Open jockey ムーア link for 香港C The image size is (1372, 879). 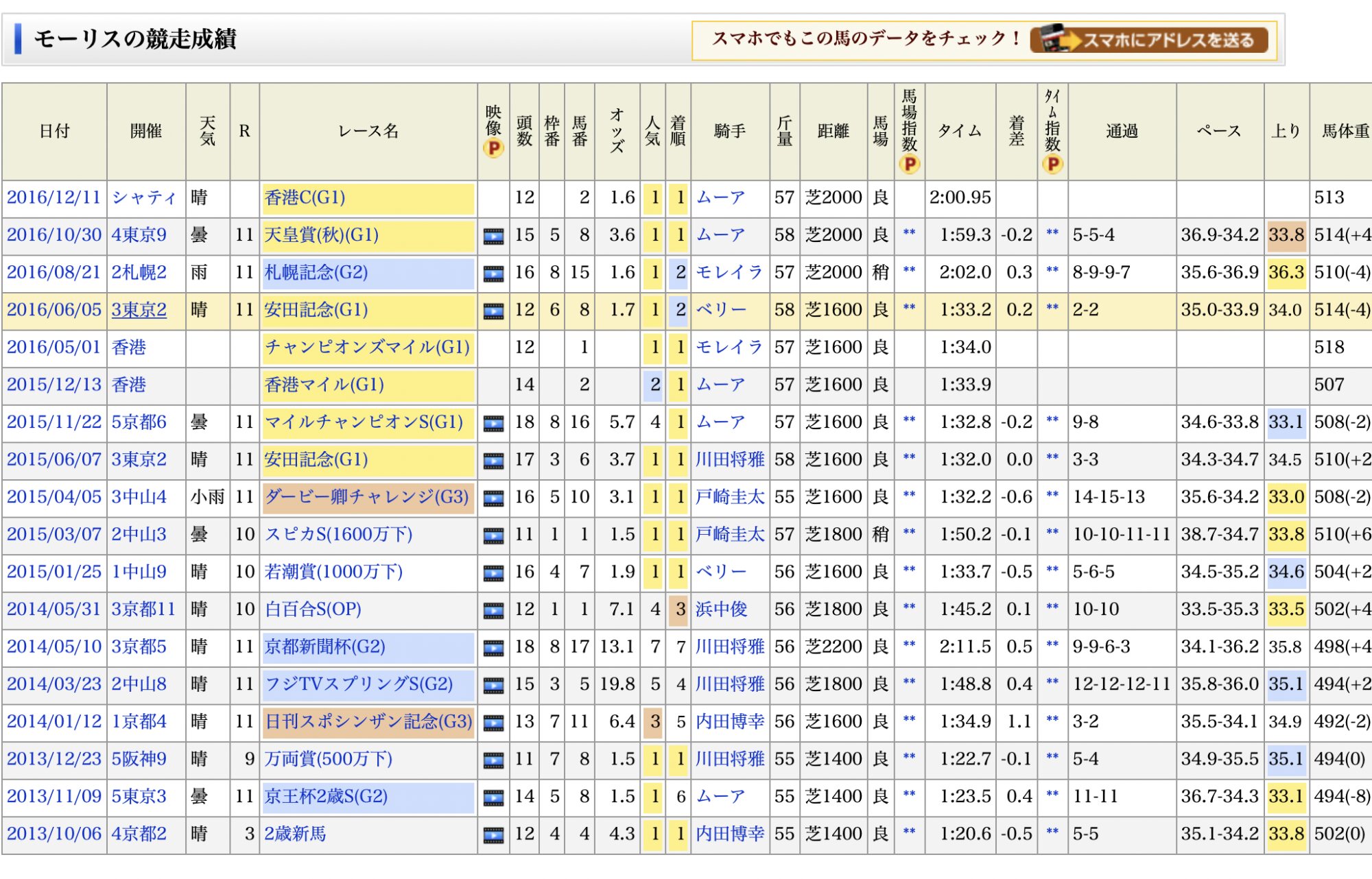(x=721, y=198)
